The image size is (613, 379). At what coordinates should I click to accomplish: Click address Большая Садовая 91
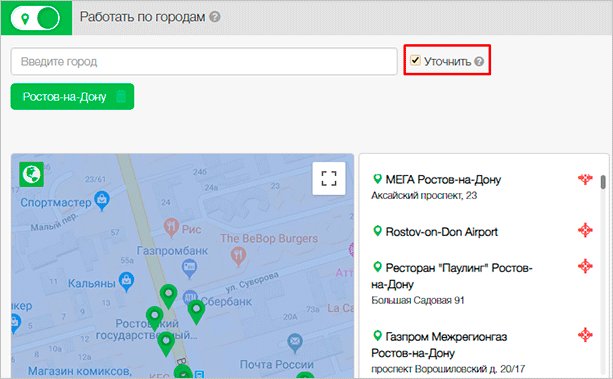(418, 300)
